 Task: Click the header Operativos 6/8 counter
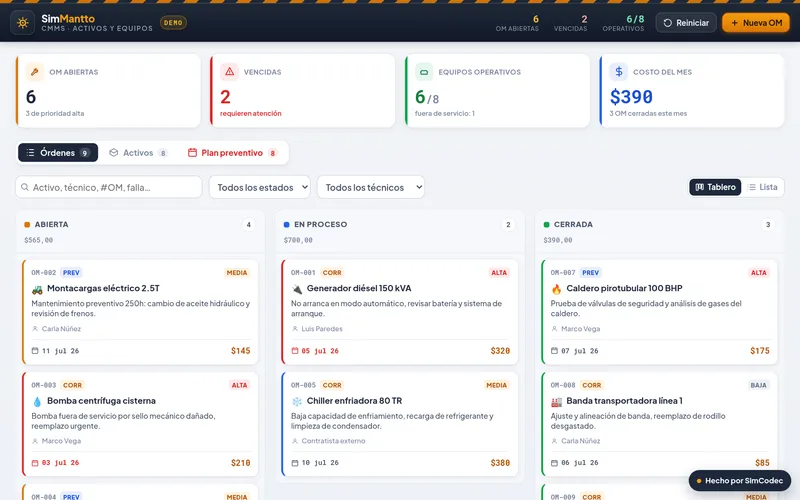(x=623, y=23)
